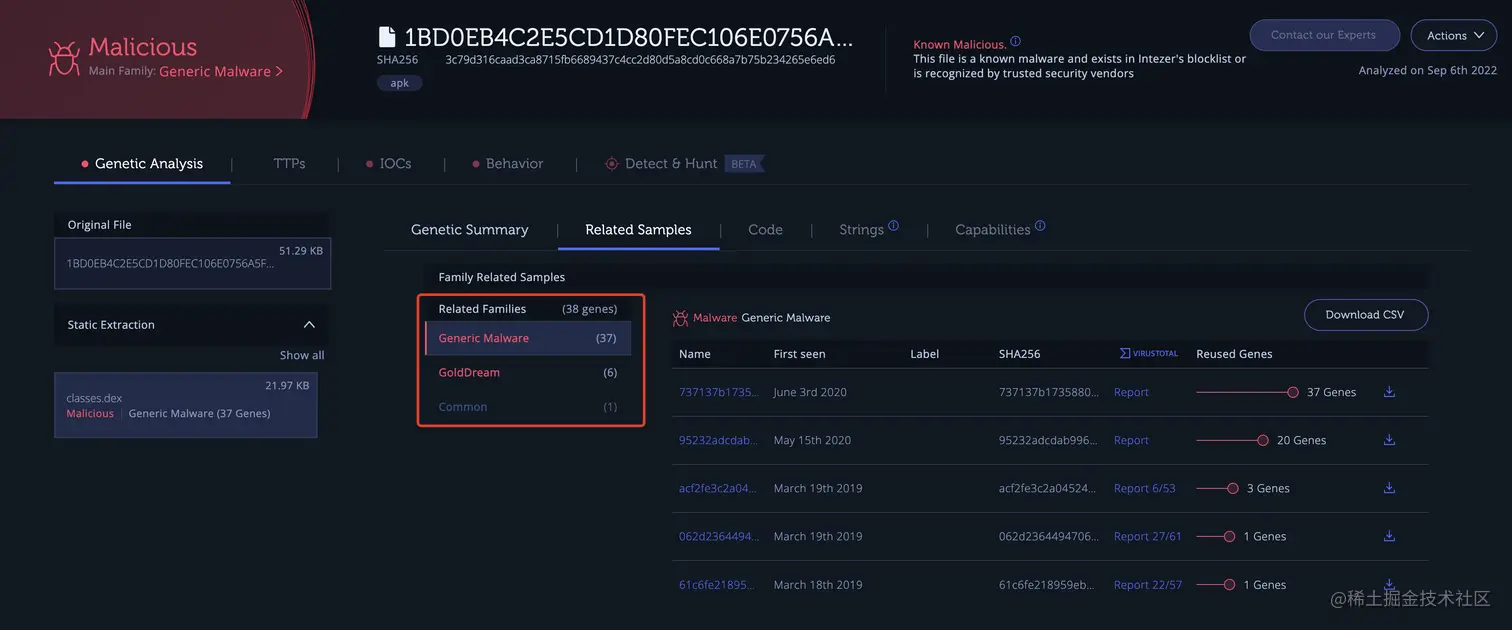1512x630 pixels.
Task: Select the classes.dex extraction card
Action: point(186,405)
